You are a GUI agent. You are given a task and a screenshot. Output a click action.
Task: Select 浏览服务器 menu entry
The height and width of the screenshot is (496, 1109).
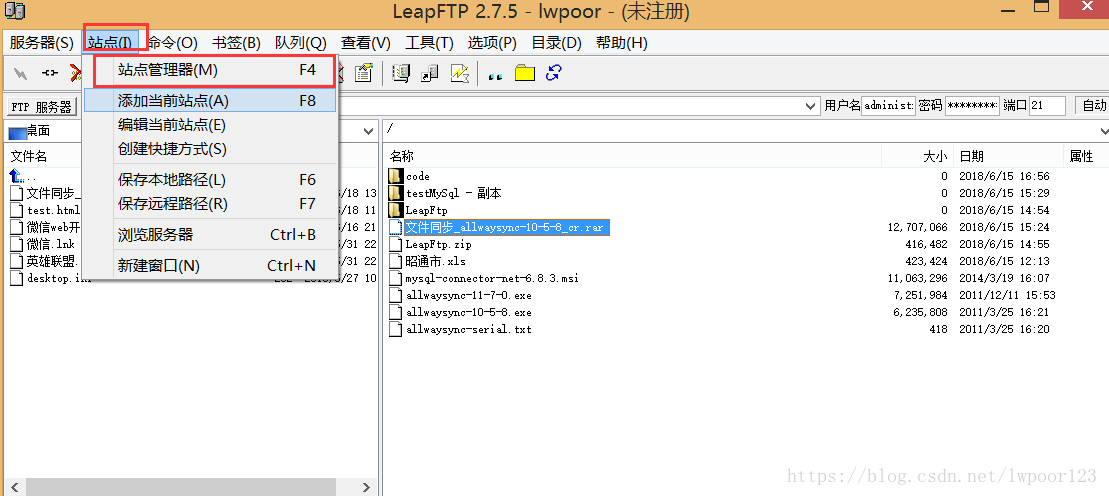click(x=155, y=235)
